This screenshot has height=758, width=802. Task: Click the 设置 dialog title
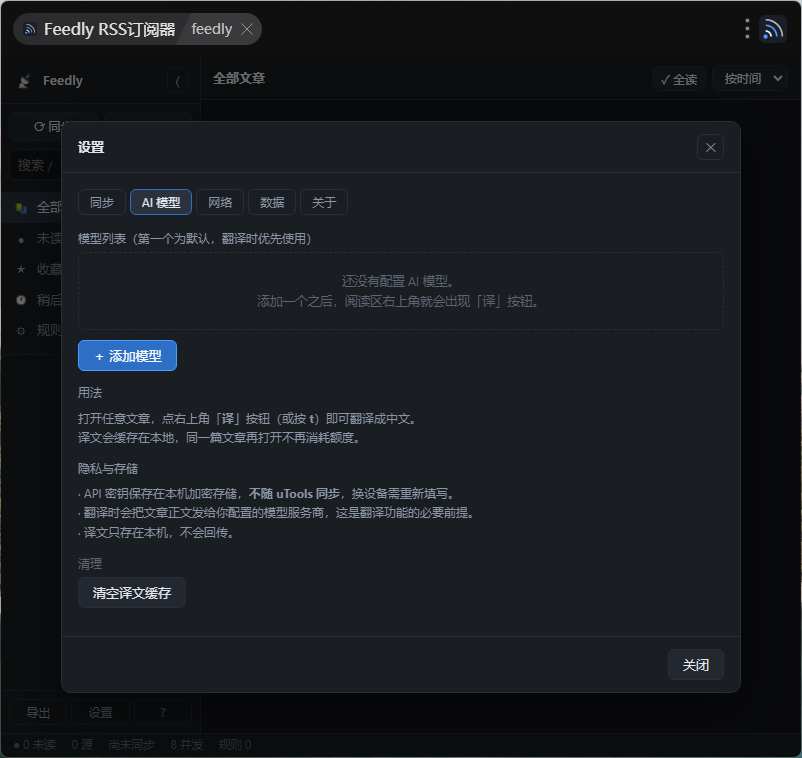point(91,147)
